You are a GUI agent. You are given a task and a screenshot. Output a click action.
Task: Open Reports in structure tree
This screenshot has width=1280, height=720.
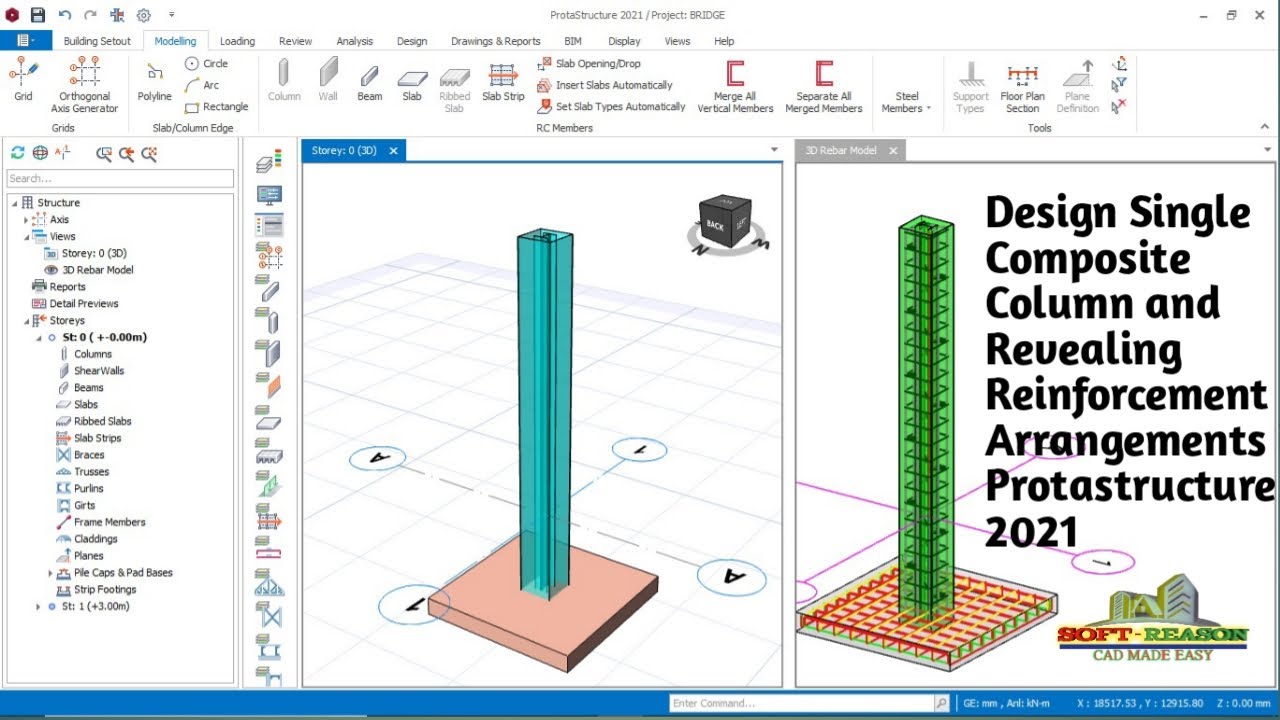coord(67,287)
